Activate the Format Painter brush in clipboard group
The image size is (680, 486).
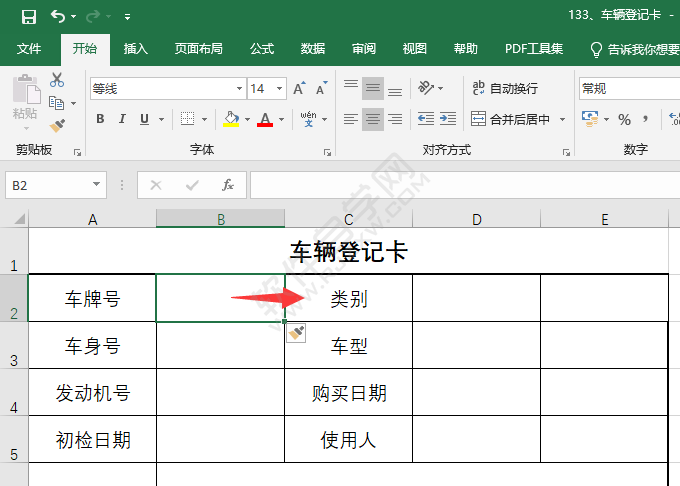click(x=57, y=125)
